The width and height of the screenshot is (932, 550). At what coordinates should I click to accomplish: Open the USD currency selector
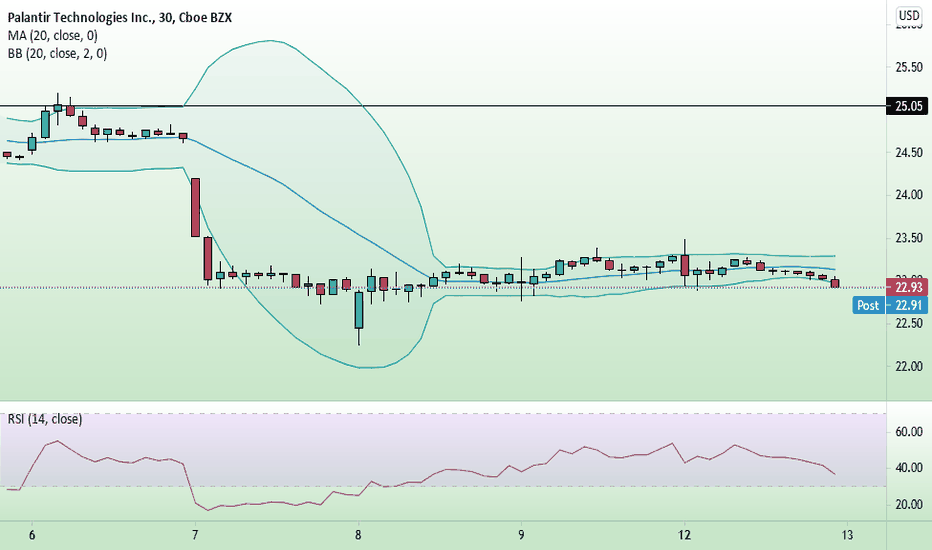pyautogui.click(x=909, y=15)
